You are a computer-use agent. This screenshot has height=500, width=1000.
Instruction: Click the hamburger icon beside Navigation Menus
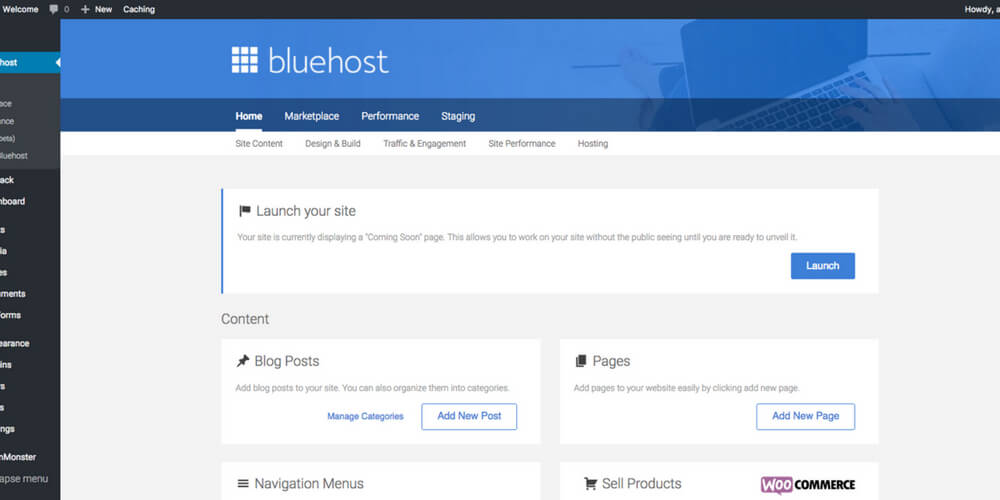pos(243,484)
